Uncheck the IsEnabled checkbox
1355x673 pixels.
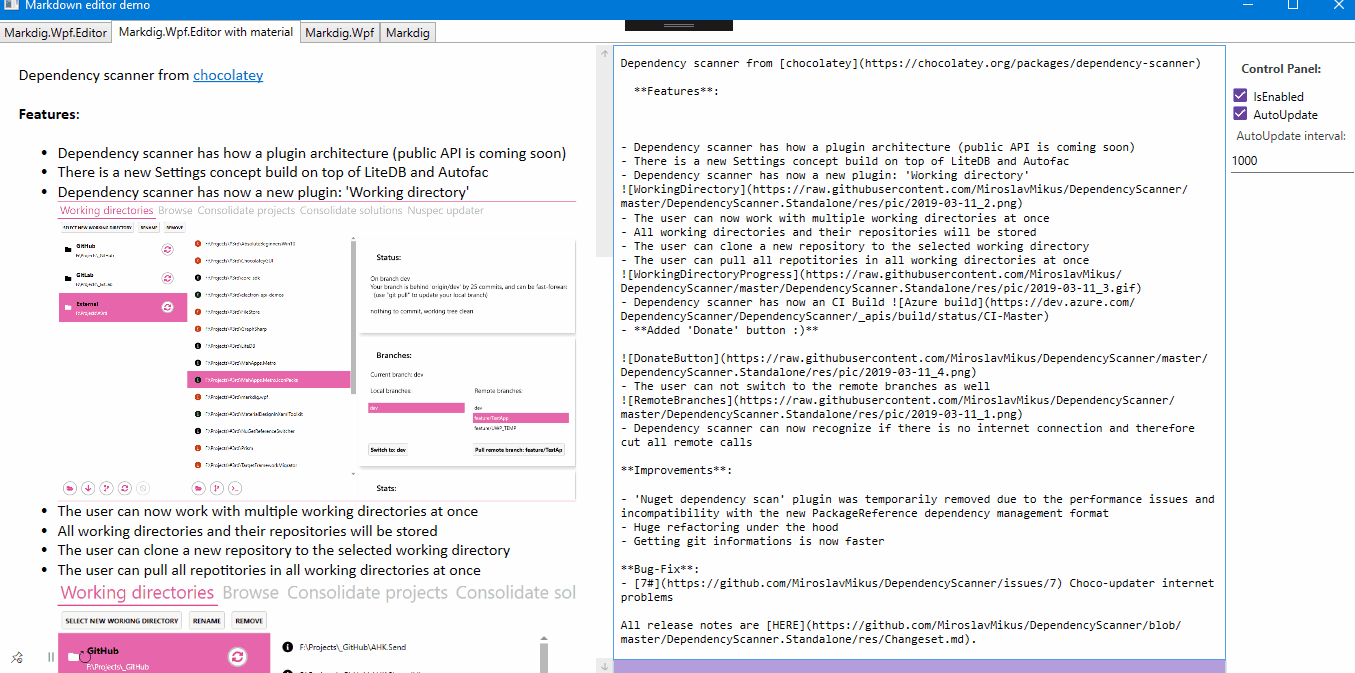coord(1240,96)
